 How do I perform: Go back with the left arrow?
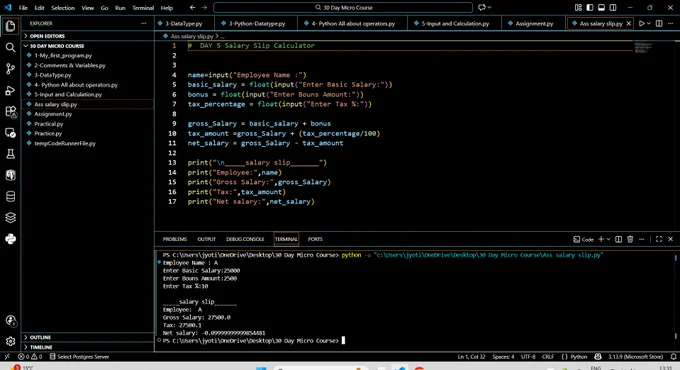[x=193, y=7]
